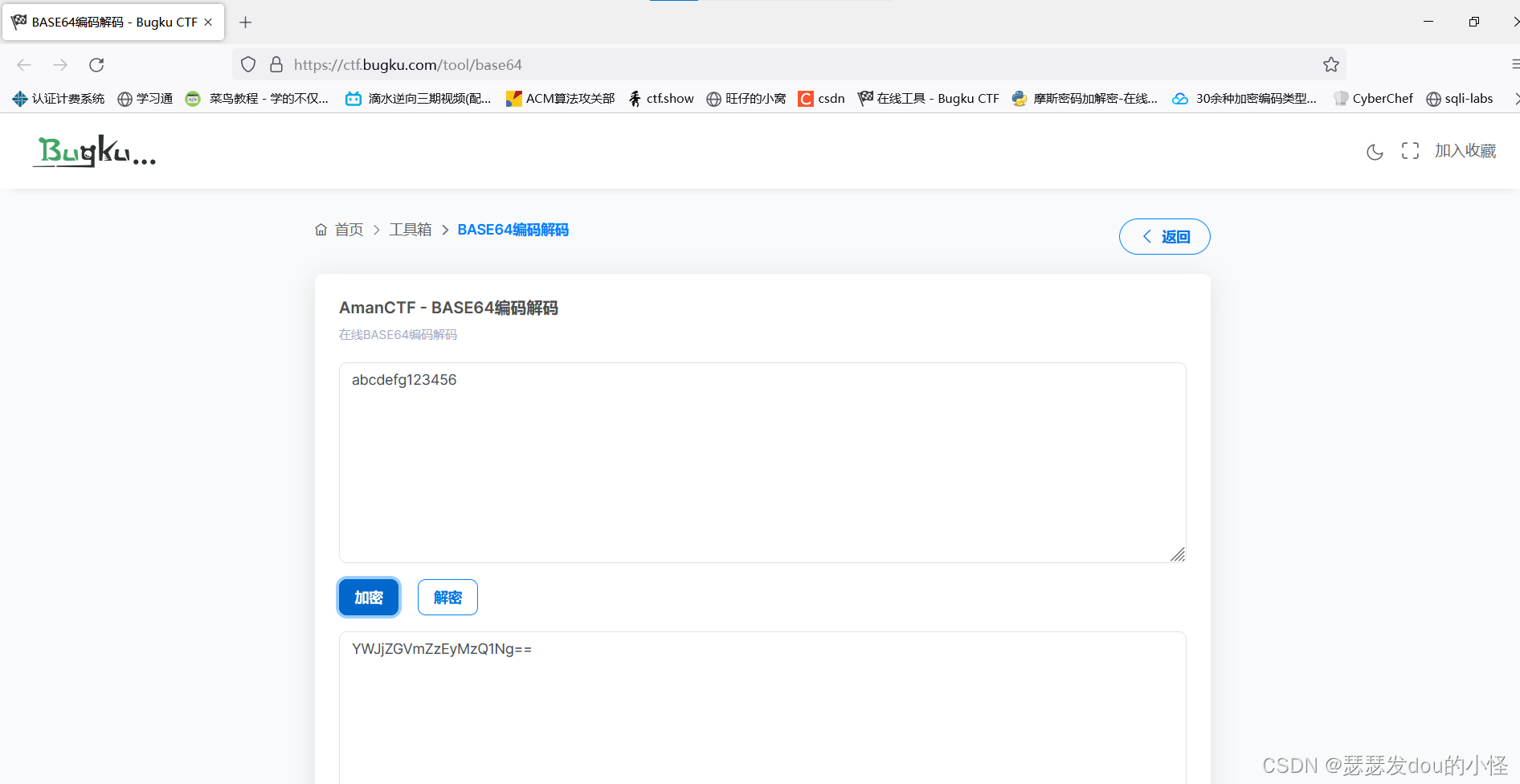Open 滴水逆向三期视频 bookmark
Viewport: 1520px width, 784px height.
tap(419, 98)
